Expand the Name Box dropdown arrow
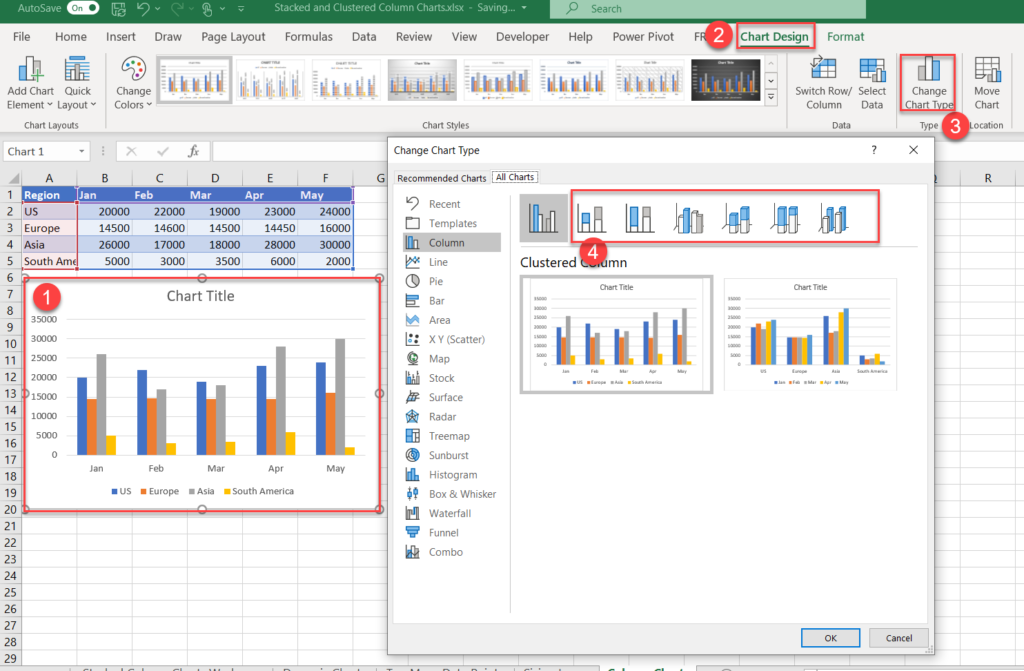Viewport: 1024px width, 671px height. tap(81, 152)
